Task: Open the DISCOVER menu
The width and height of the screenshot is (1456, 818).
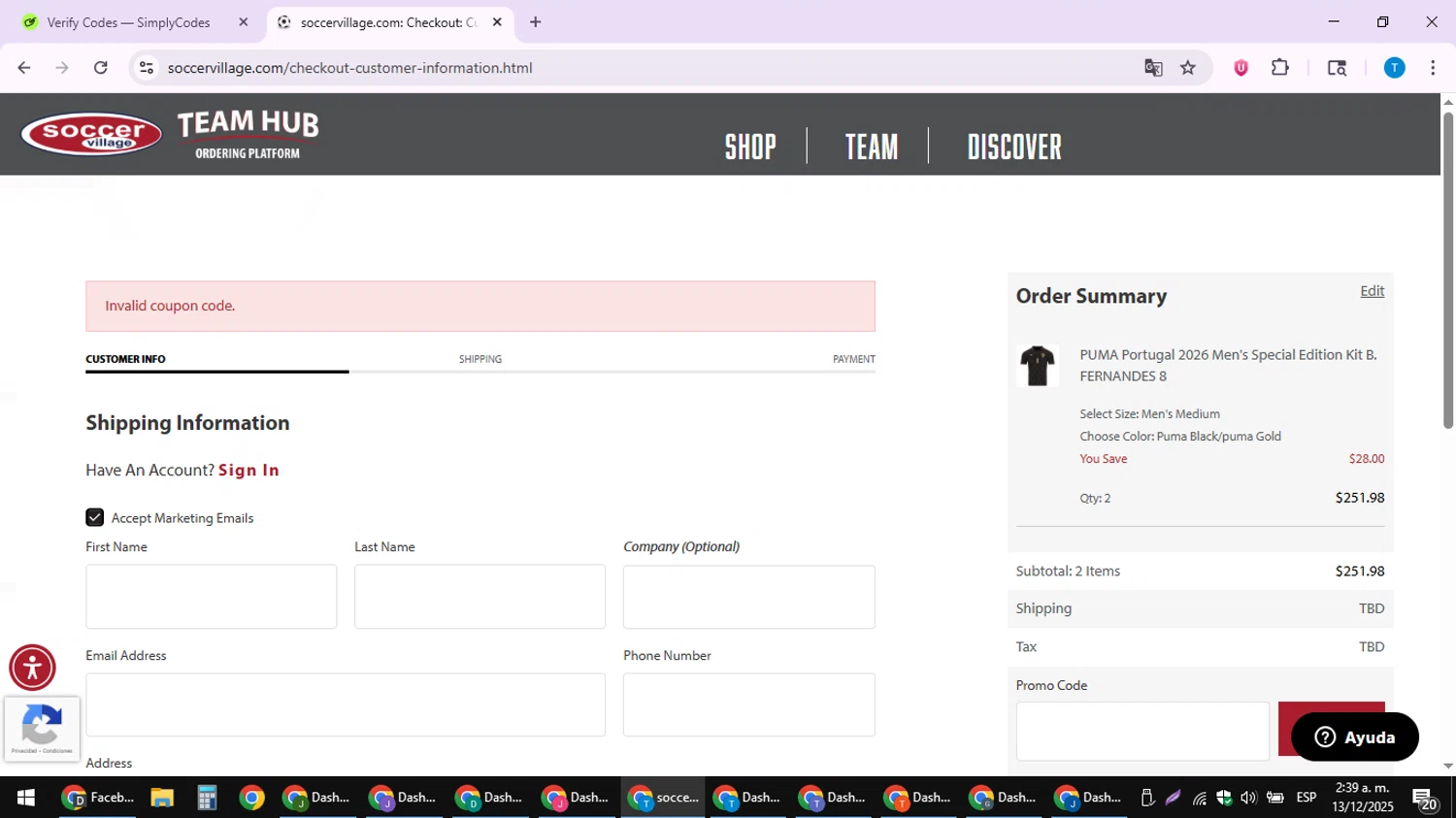Action: coord(1014,147)
